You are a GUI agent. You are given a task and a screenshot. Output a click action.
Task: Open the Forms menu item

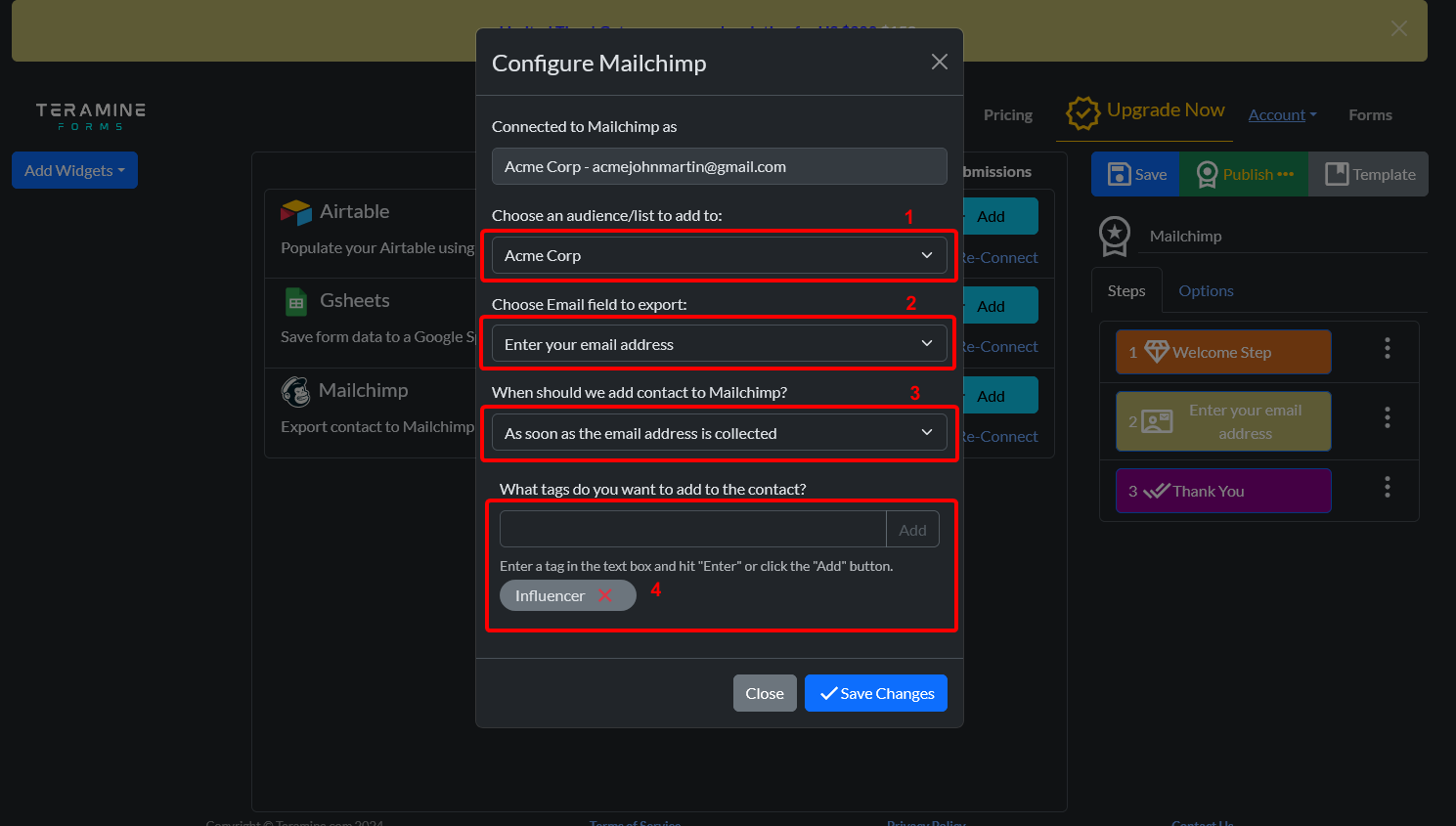[1370, 114]
